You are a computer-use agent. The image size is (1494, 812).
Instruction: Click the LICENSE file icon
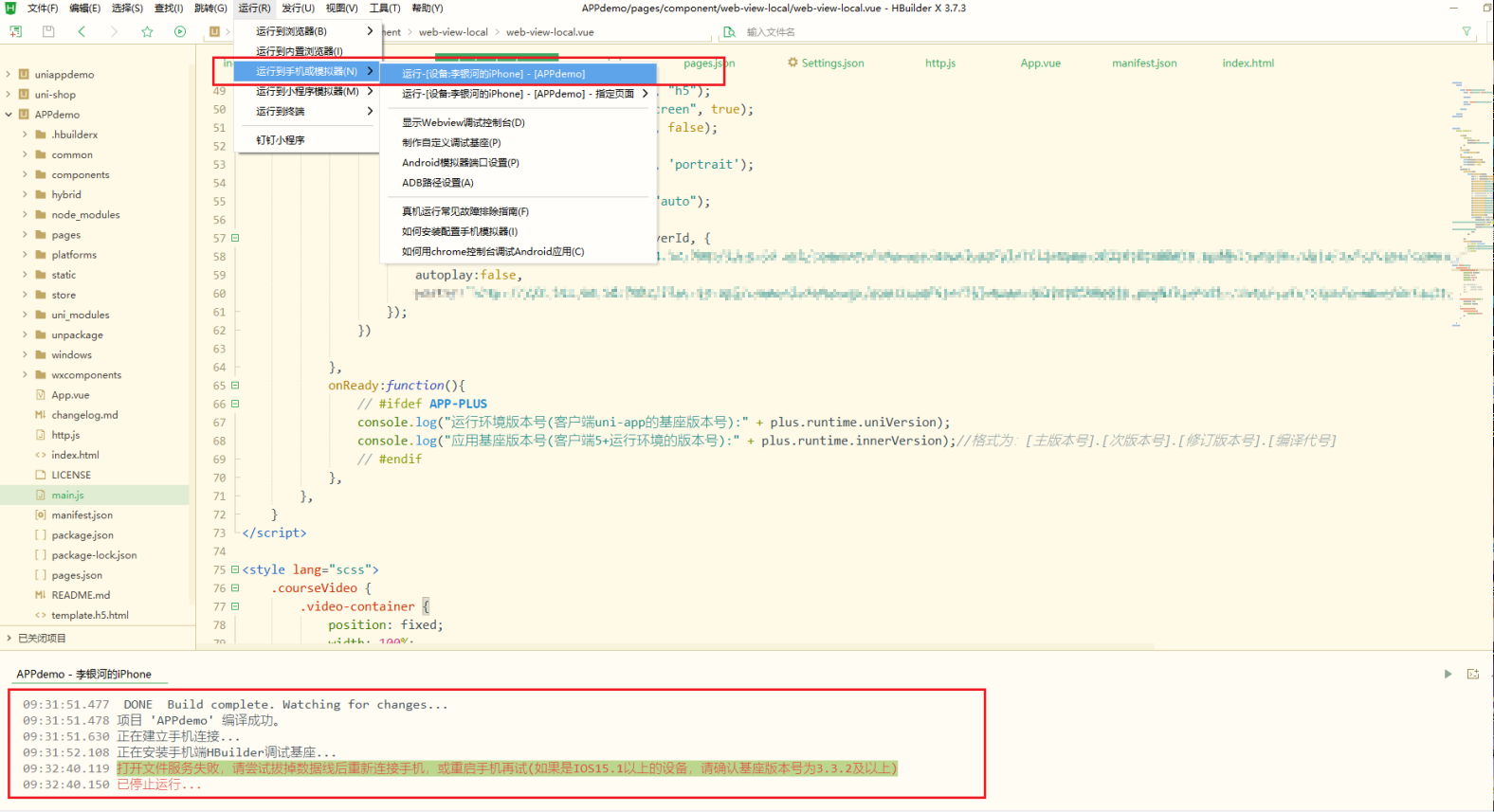41,475
